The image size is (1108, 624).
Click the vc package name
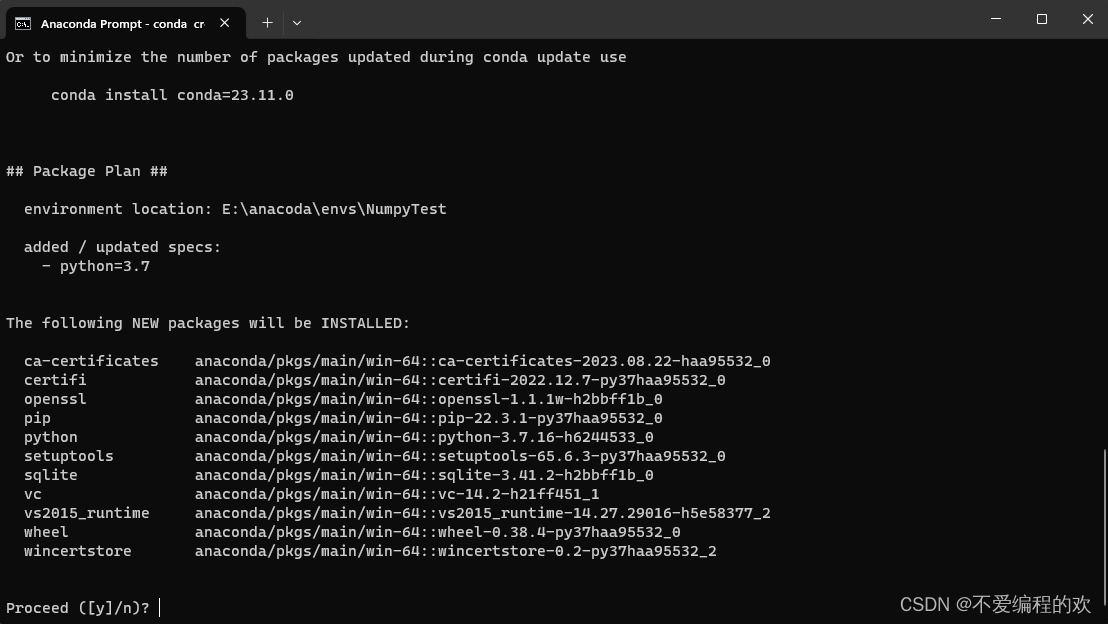[33, 495]
